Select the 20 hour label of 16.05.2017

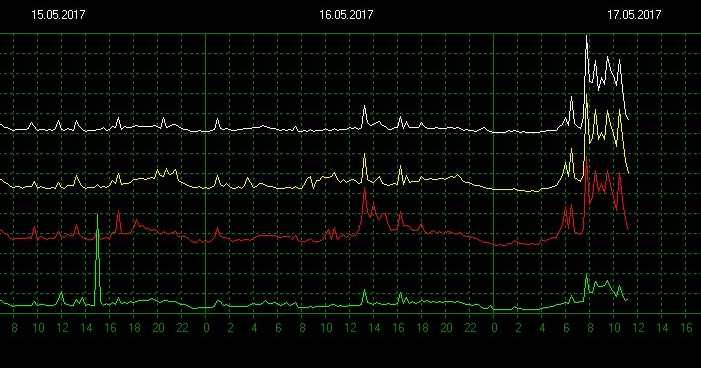coord(446,328)
